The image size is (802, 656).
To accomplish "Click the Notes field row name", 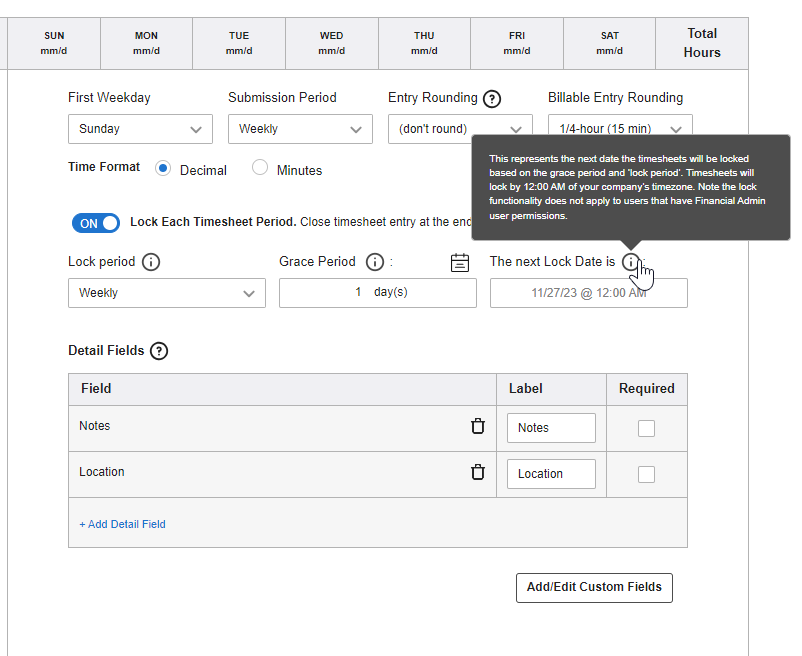I will [95, 426].
